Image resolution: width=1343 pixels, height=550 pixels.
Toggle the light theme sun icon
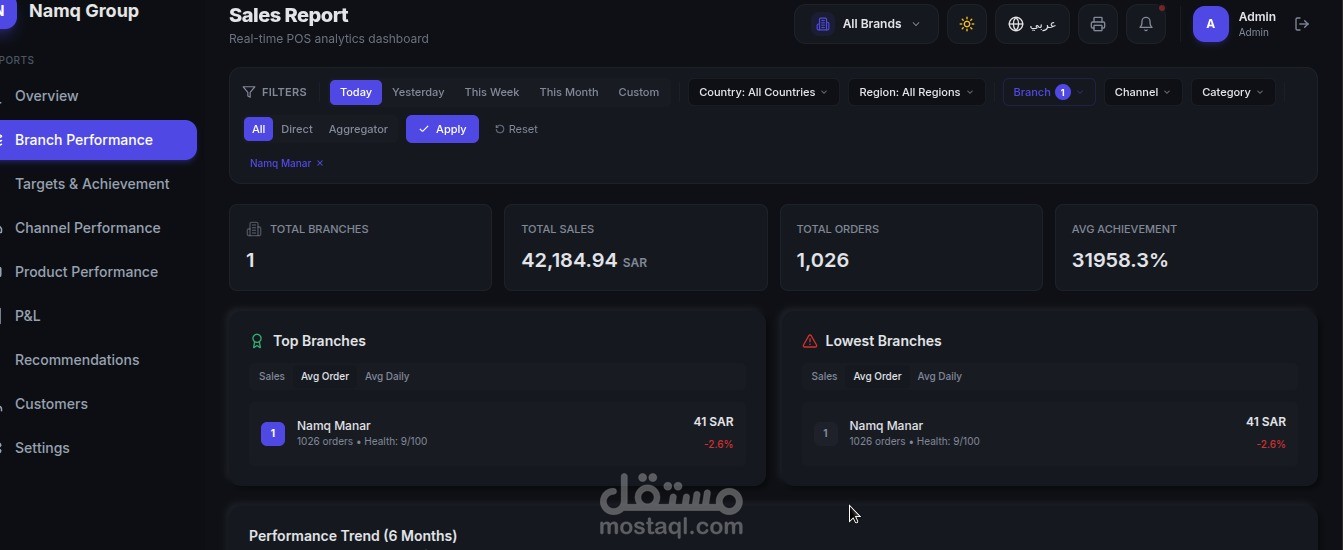966,24
